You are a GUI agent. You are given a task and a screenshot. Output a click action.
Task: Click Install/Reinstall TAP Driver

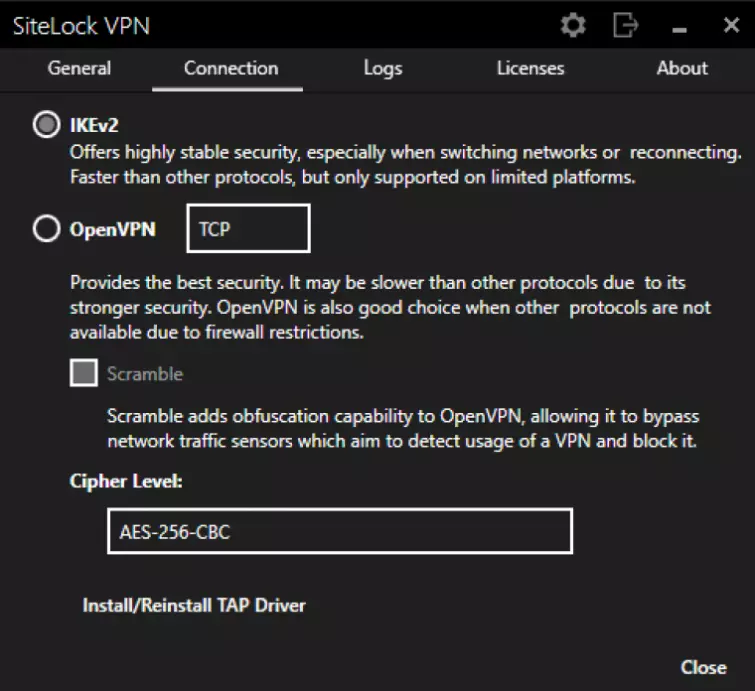click(x=194, y=605)
